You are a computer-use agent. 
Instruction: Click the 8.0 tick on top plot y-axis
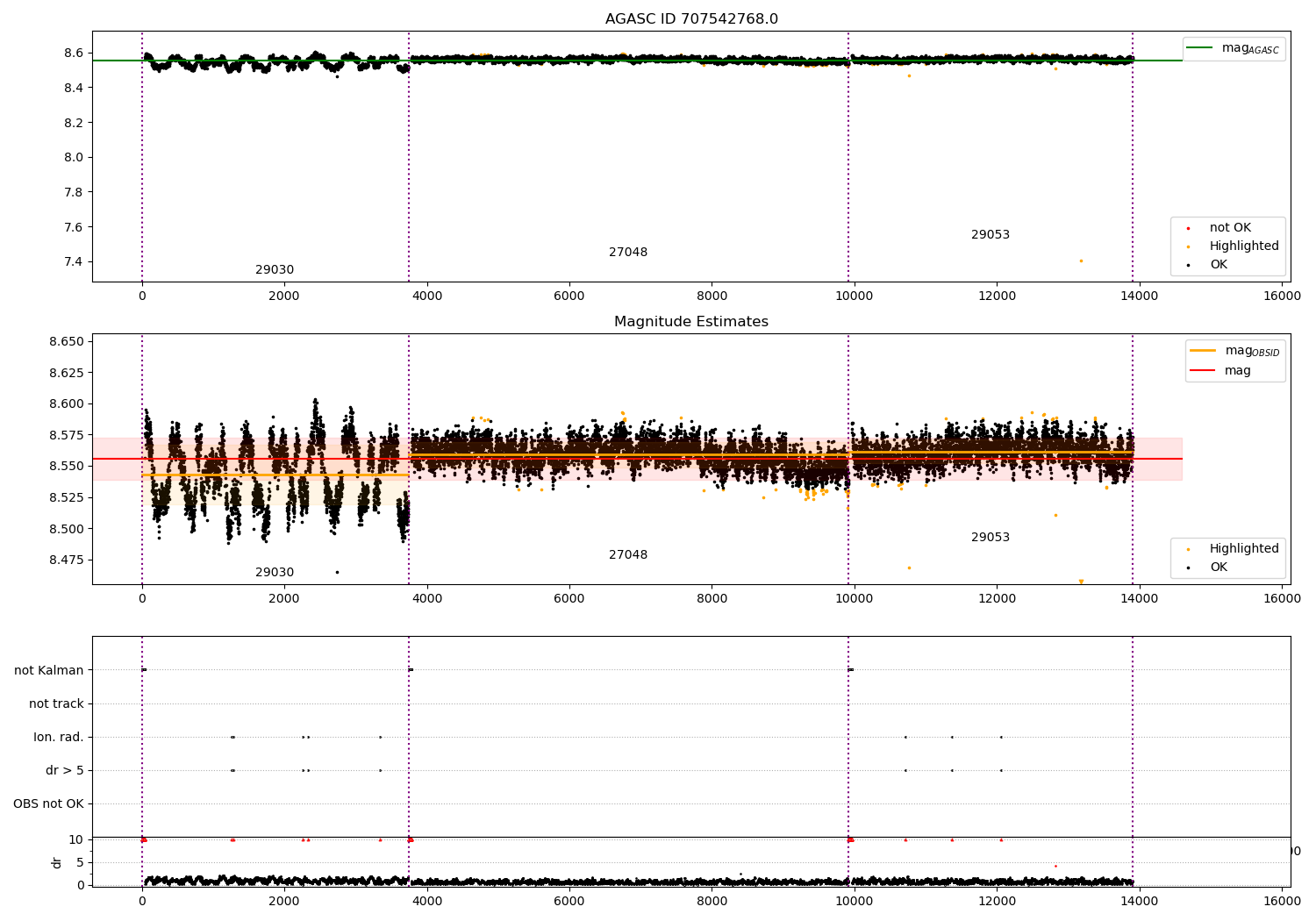pyautogui.click(x=75, y=158)
